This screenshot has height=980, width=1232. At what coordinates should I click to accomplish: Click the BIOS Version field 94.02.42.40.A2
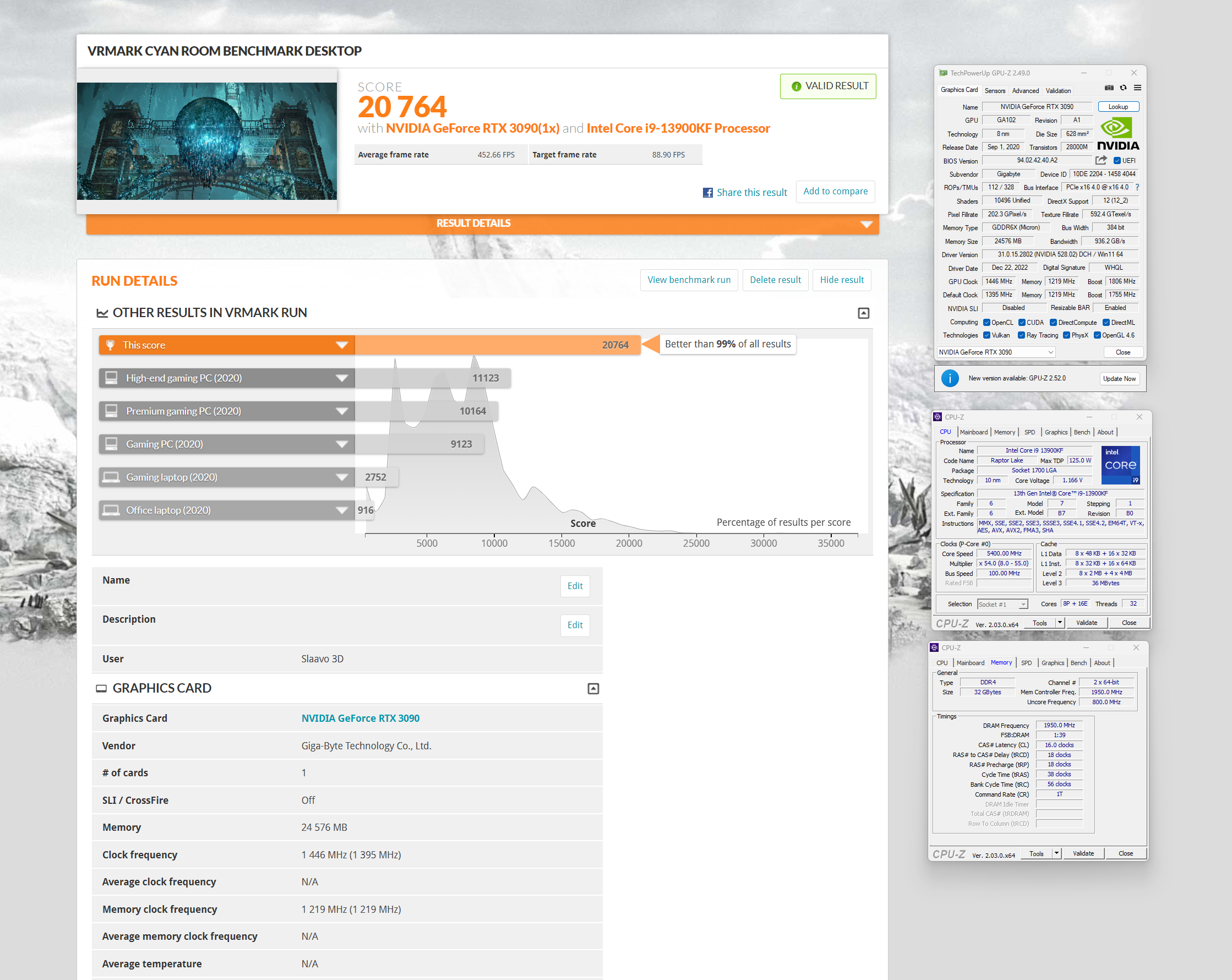coord(1037,161)
